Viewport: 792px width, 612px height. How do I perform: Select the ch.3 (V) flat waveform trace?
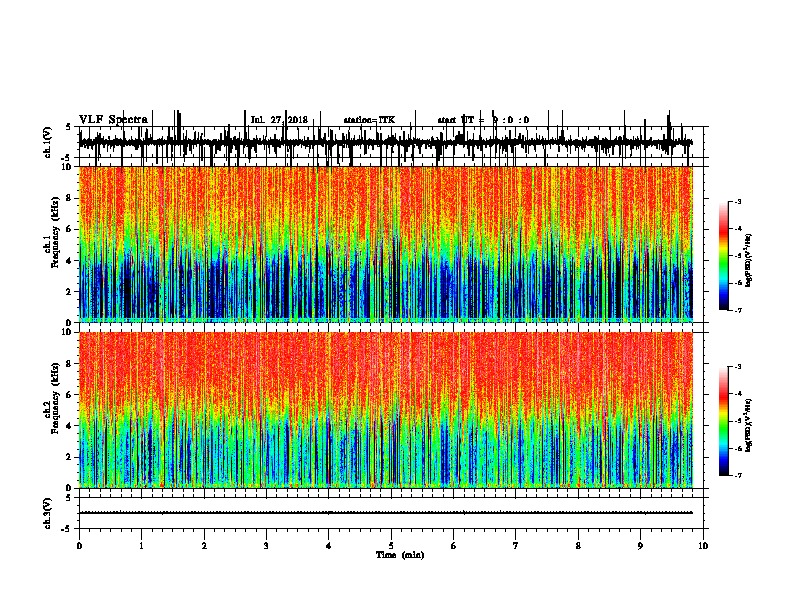click(386, 513)
